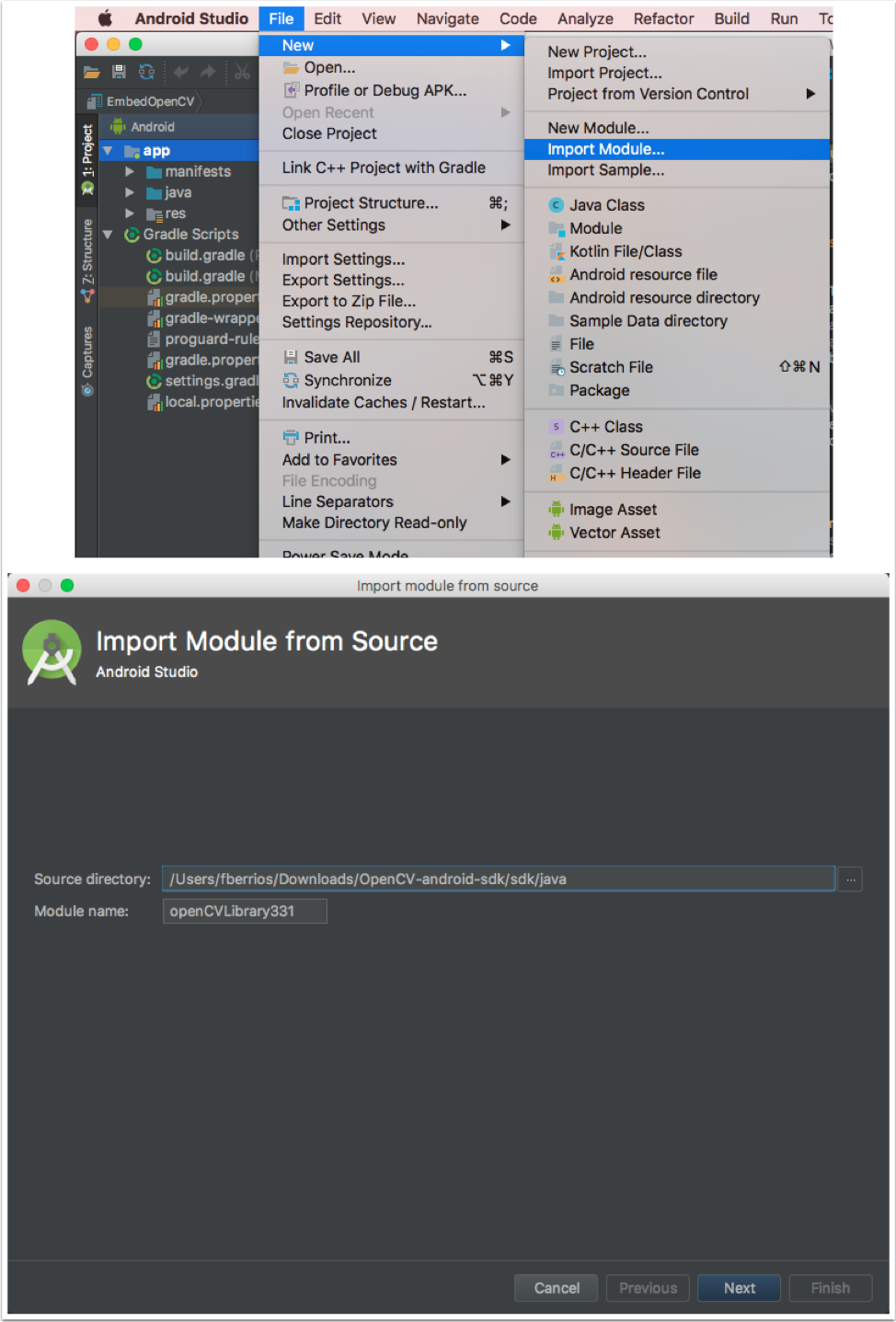This screenshot has width=896, height=1322.
Task: Choose Import Module... from New submenu
Action: click(677, 149)
